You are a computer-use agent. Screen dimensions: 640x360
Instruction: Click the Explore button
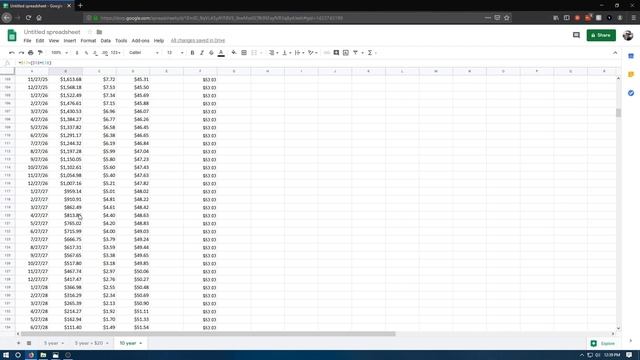click(603, 343)
